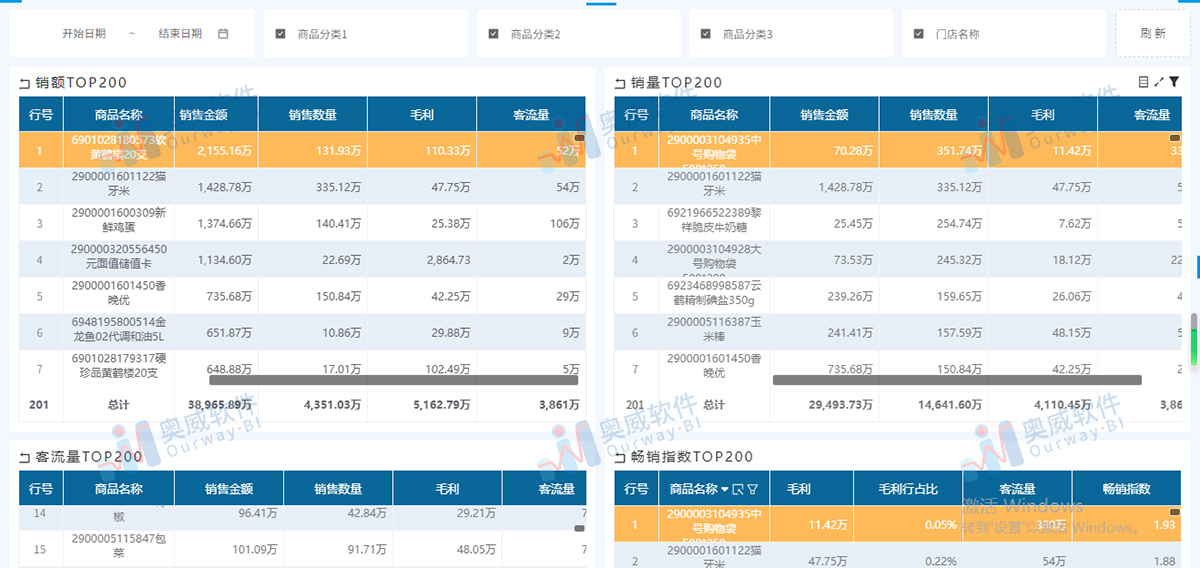The height and width of the screenshot is (568, 1200).
Task: Click the 开始日期 start date field
Action: pyautogui.click(x=84, y=34)
